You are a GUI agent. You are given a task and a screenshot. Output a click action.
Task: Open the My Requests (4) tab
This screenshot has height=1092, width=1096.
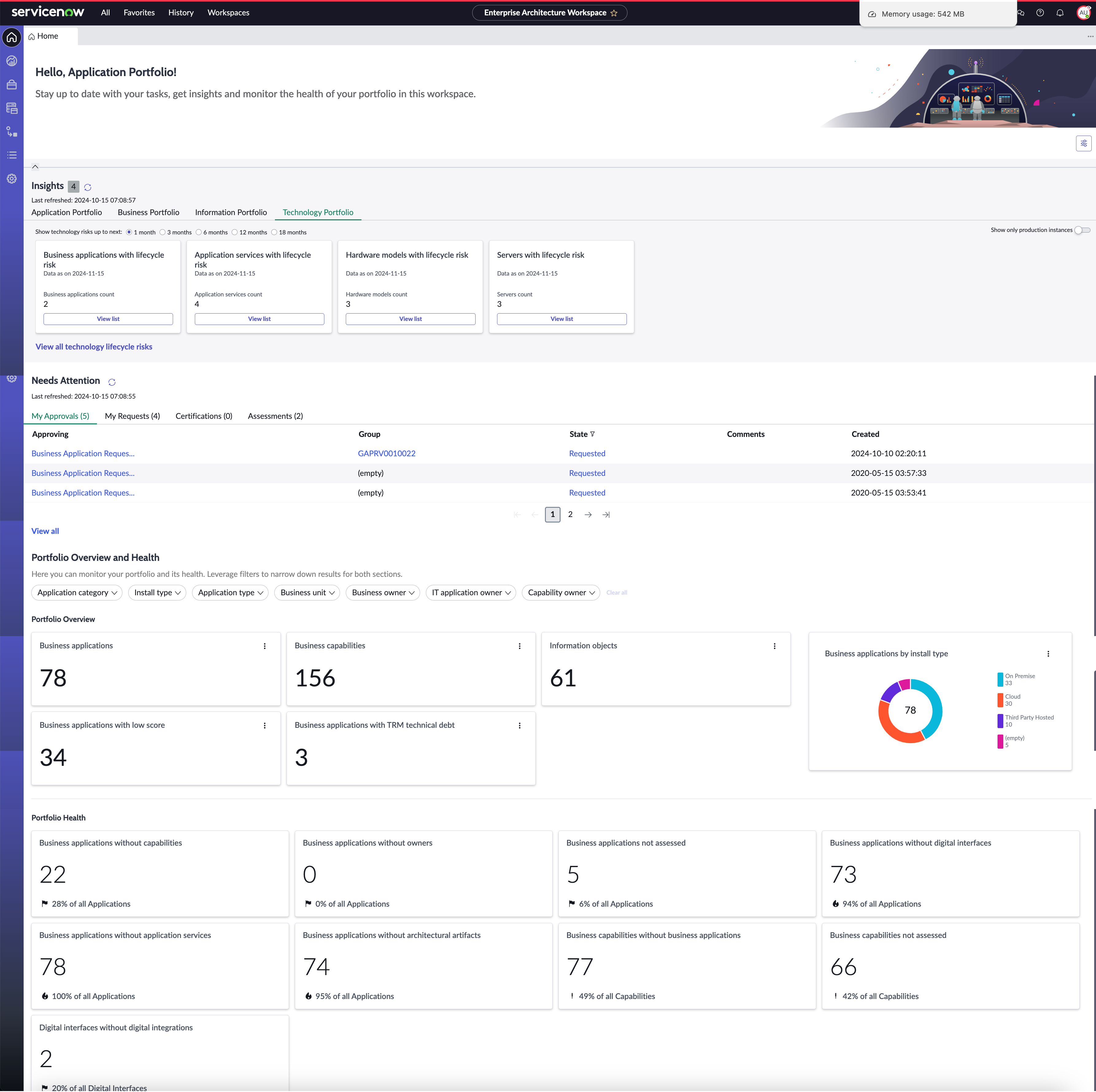coord(132,416)
